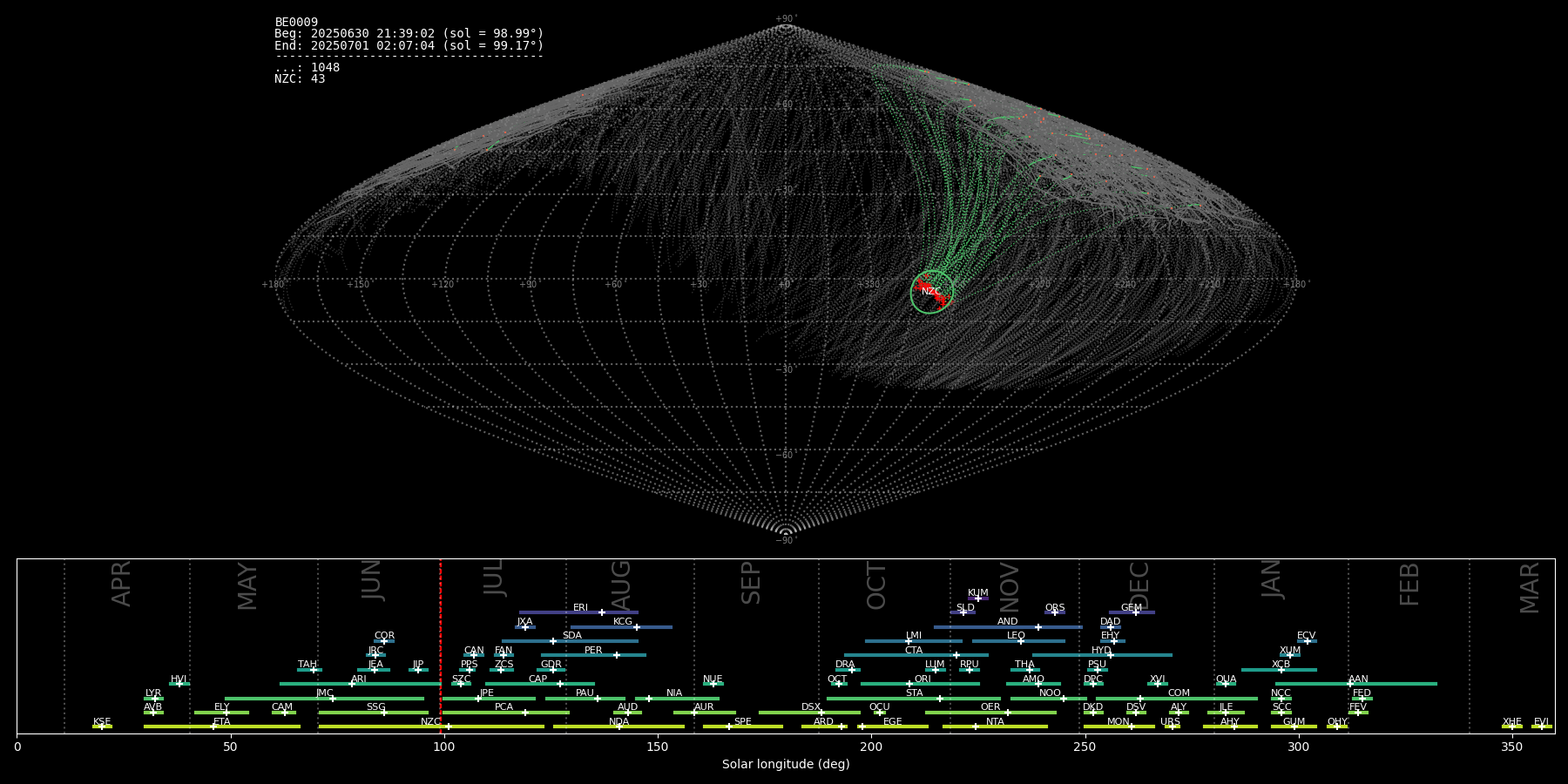Click the DRA shower label
Screen dimensions: 1568x784
845,665
